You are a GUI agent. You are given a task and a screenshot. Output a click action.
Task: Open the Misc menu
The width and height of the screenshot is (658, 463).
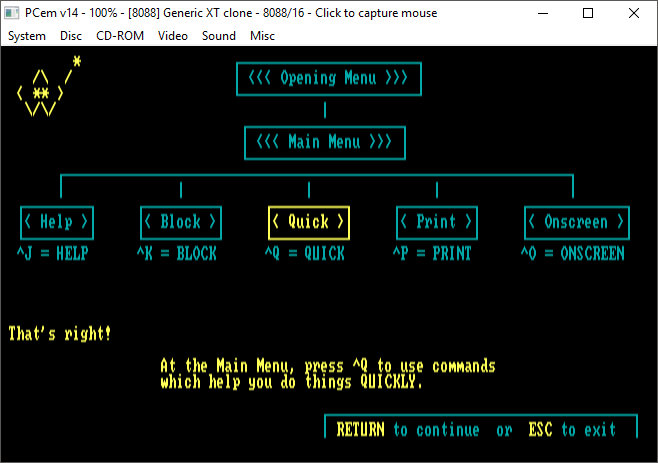click(x=262, y=36)
